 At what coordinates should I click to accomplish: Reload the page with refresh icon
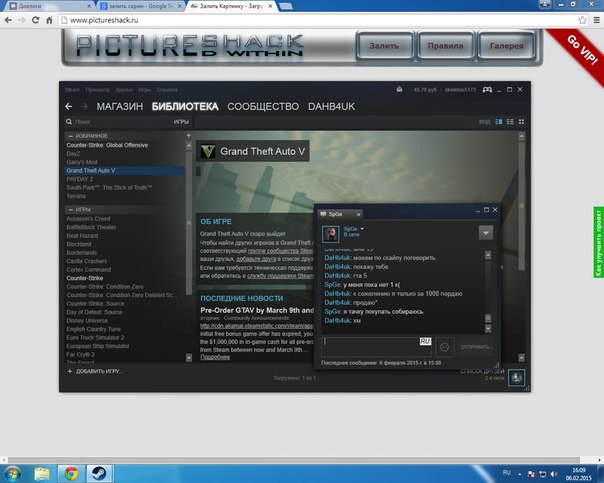(x=35, y=20)
